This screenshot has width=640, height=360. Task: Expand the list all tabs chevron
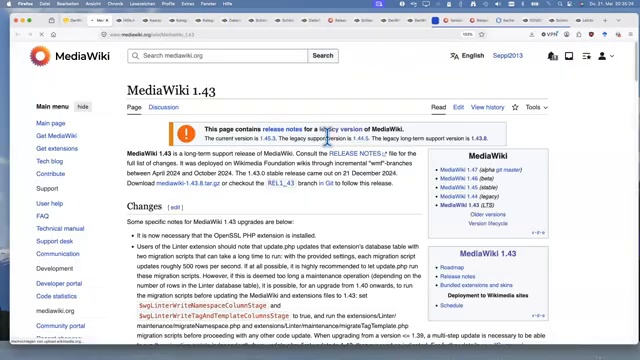pos(618,20)
